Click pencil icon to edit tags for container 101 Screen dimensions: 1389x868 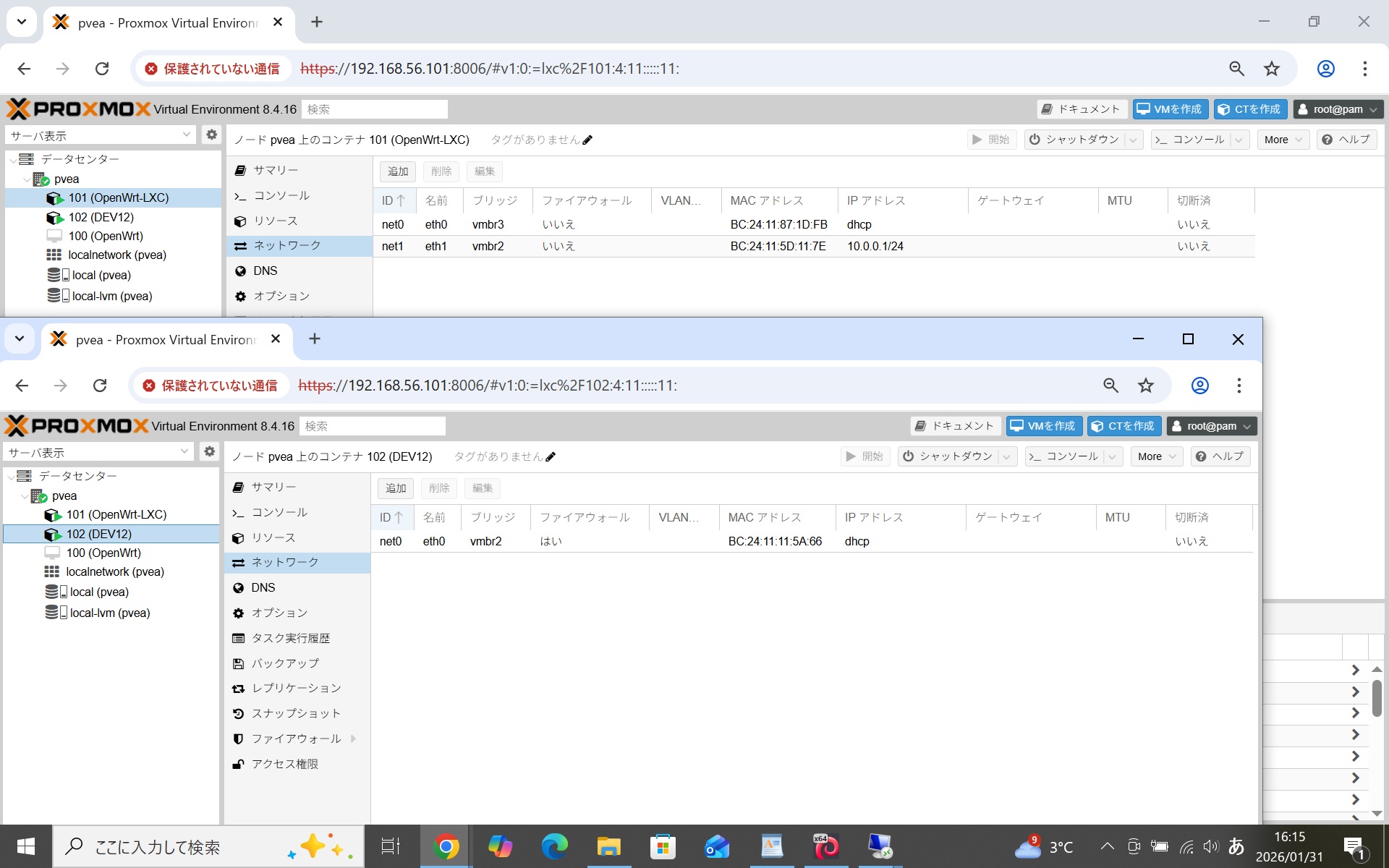click(587, 140)
